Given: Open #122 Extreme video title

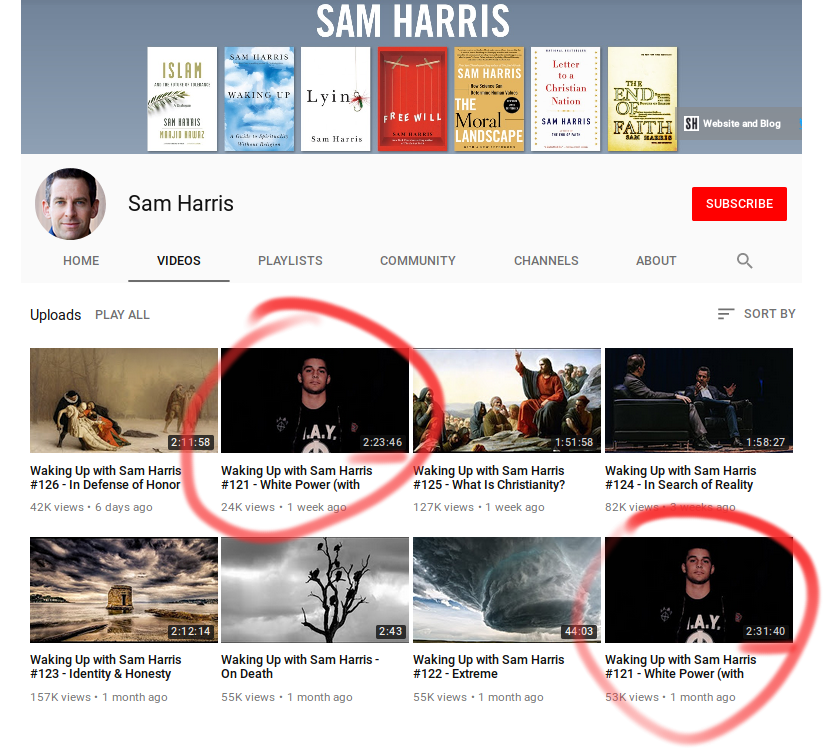Looking at the screenshot, I should 489,667.
